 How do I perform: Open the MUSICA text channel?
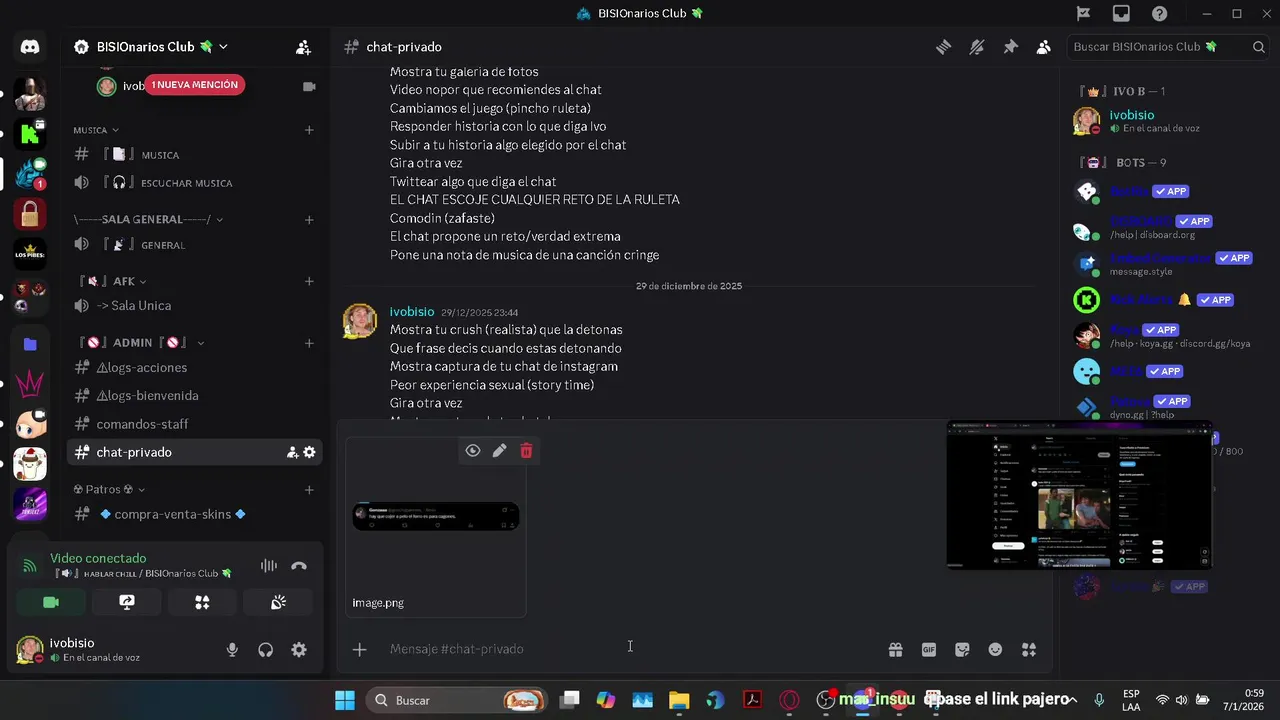[194, 155]
